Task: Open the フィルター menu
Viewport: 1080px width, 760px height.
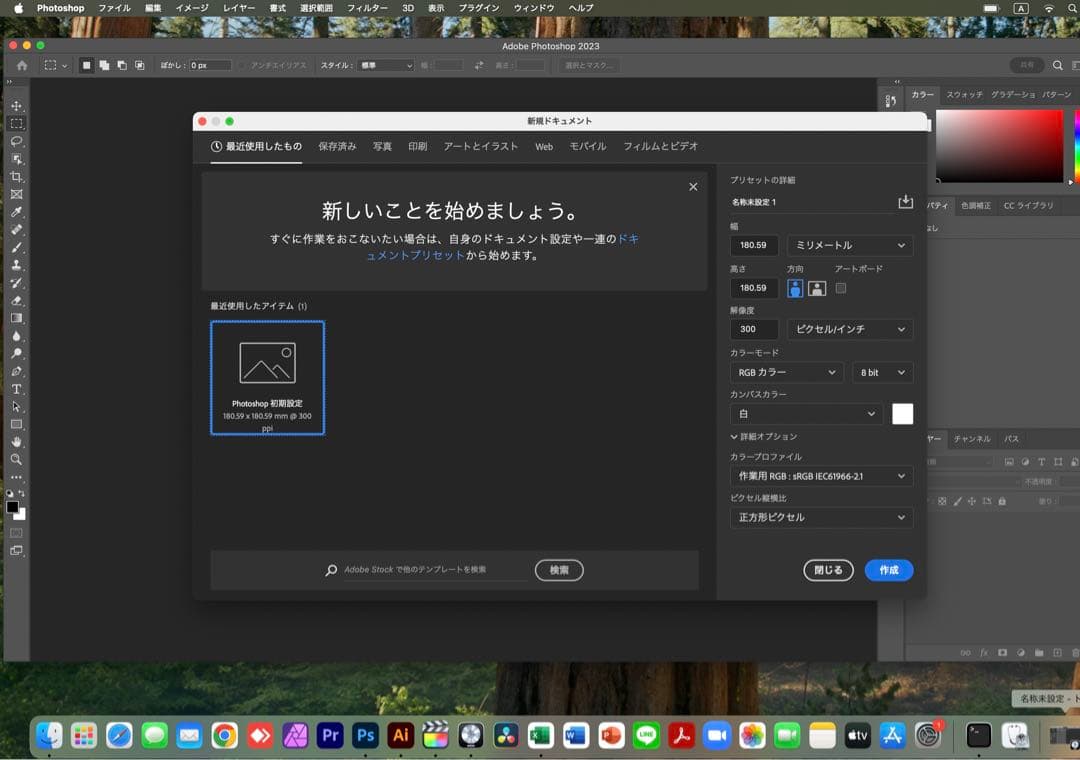Action: (x=369, y=8)
